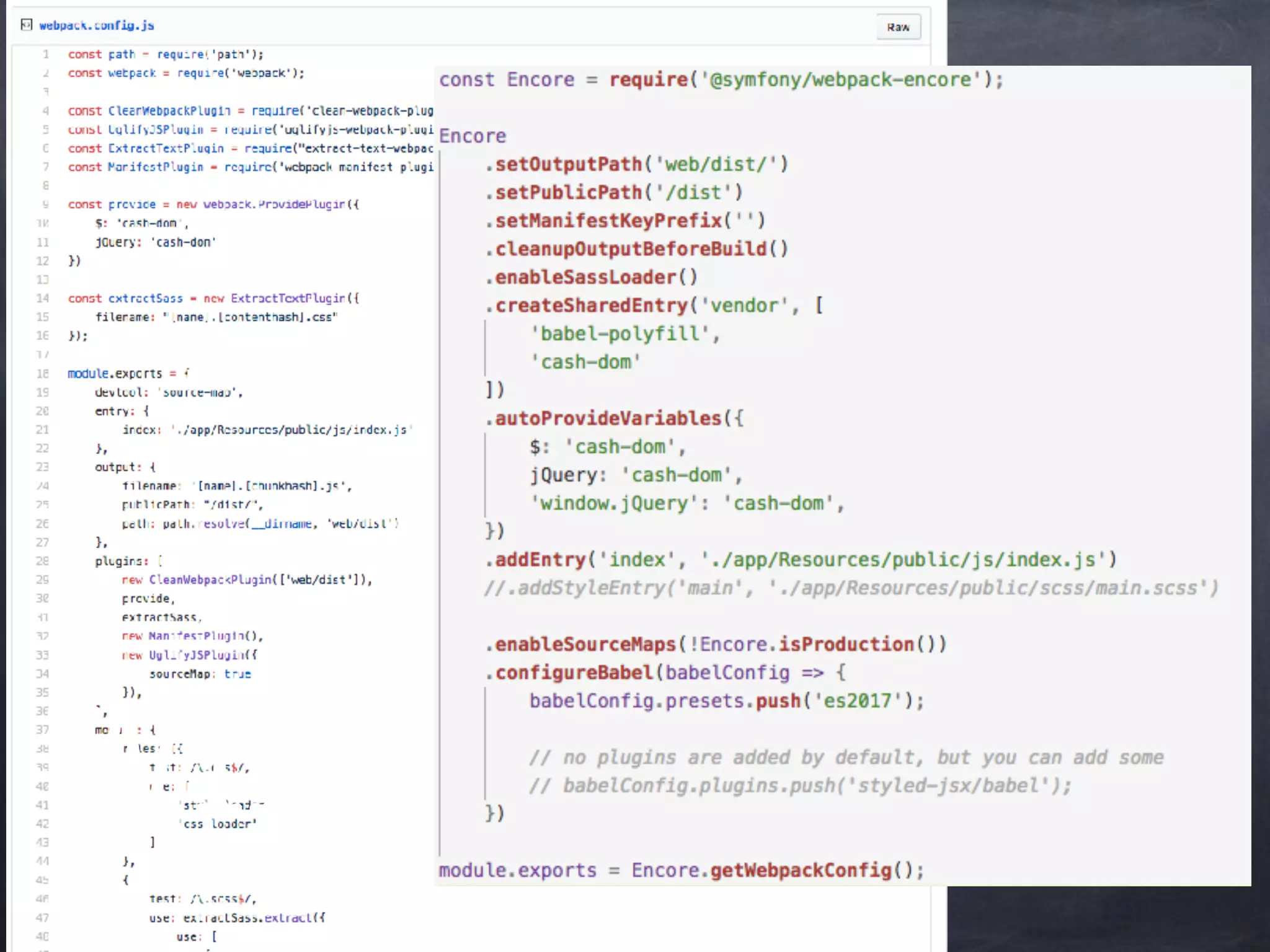
Task: Click the setOutputPath method call in the Encore code
Action: [567, 164]
